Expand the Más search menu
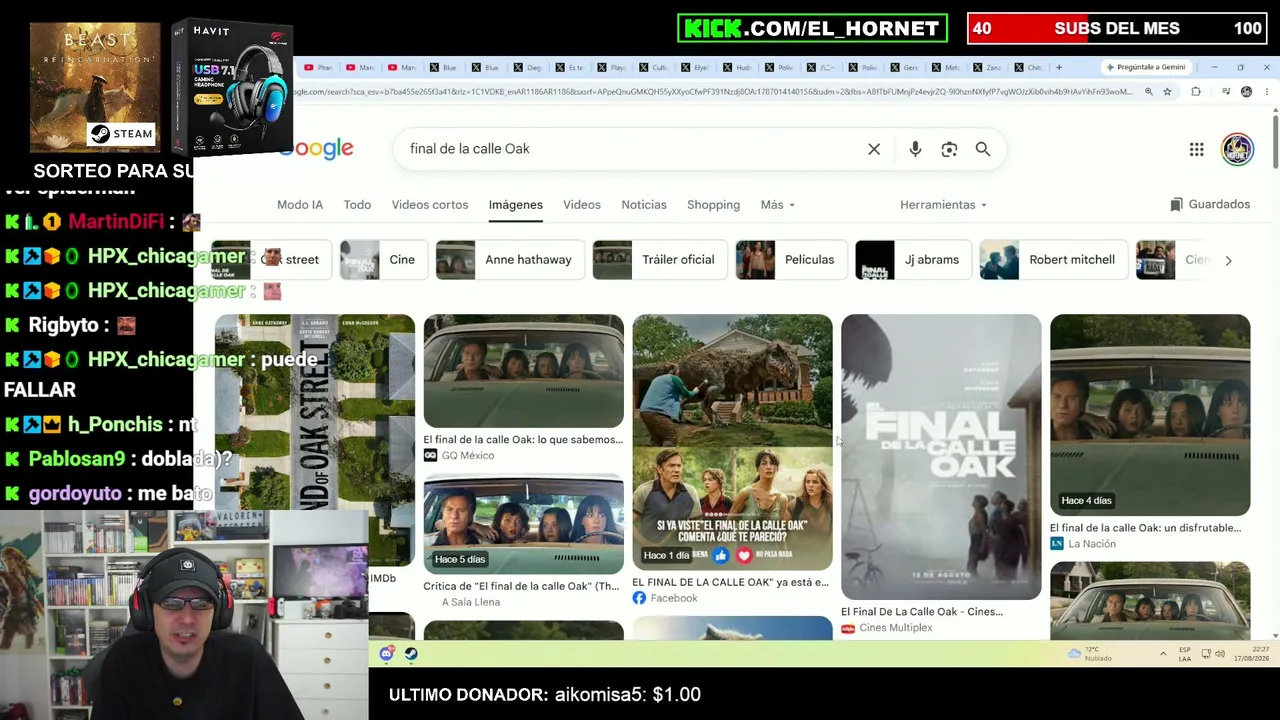This screenshot has width=1280, height=720. pos(777,205)
